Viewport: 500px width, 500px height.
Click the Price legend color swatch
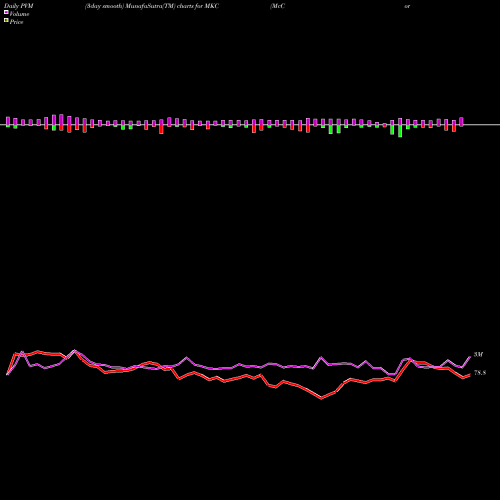point(6,21)
